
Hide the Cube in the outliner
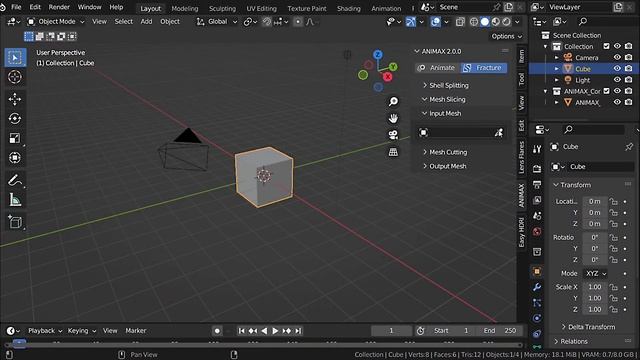617,69
